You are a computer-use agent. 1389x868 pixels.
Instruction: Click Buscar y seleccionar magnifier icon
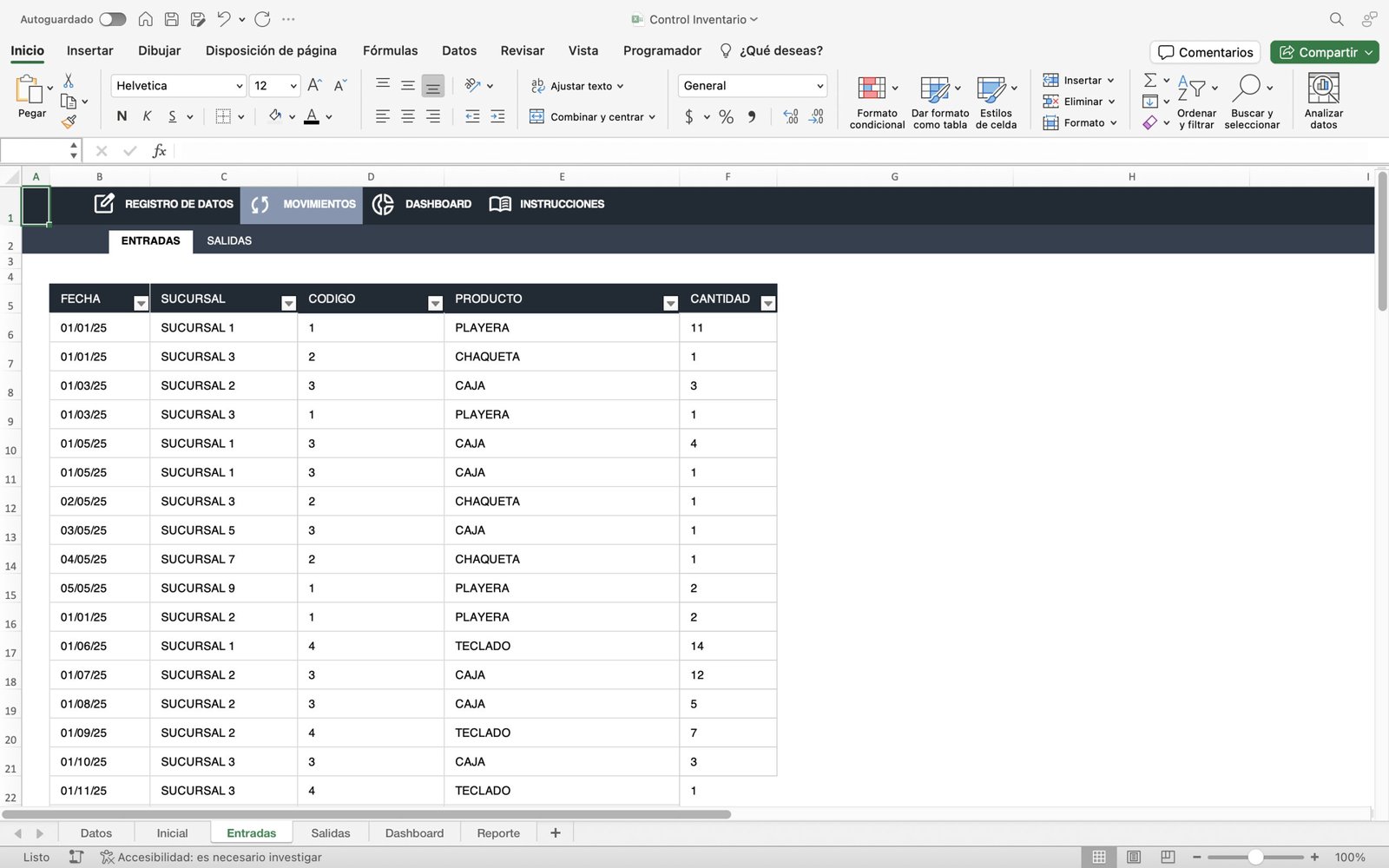[x=1247, y=88]
